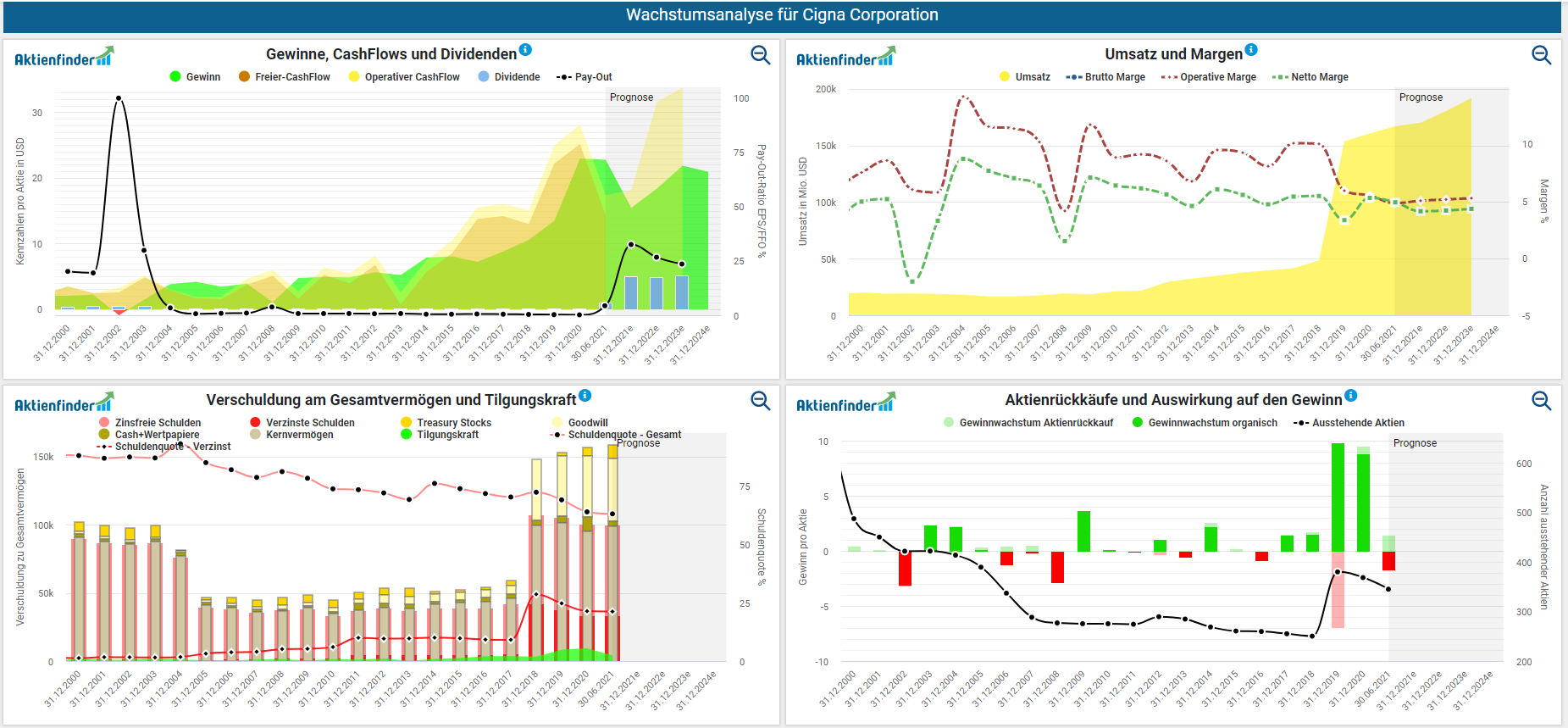Viewport: 1568px width, 728px height.
Task: Click 'Prognose' label in Umsatz und Margen chart
Action: pos(1421,97)
